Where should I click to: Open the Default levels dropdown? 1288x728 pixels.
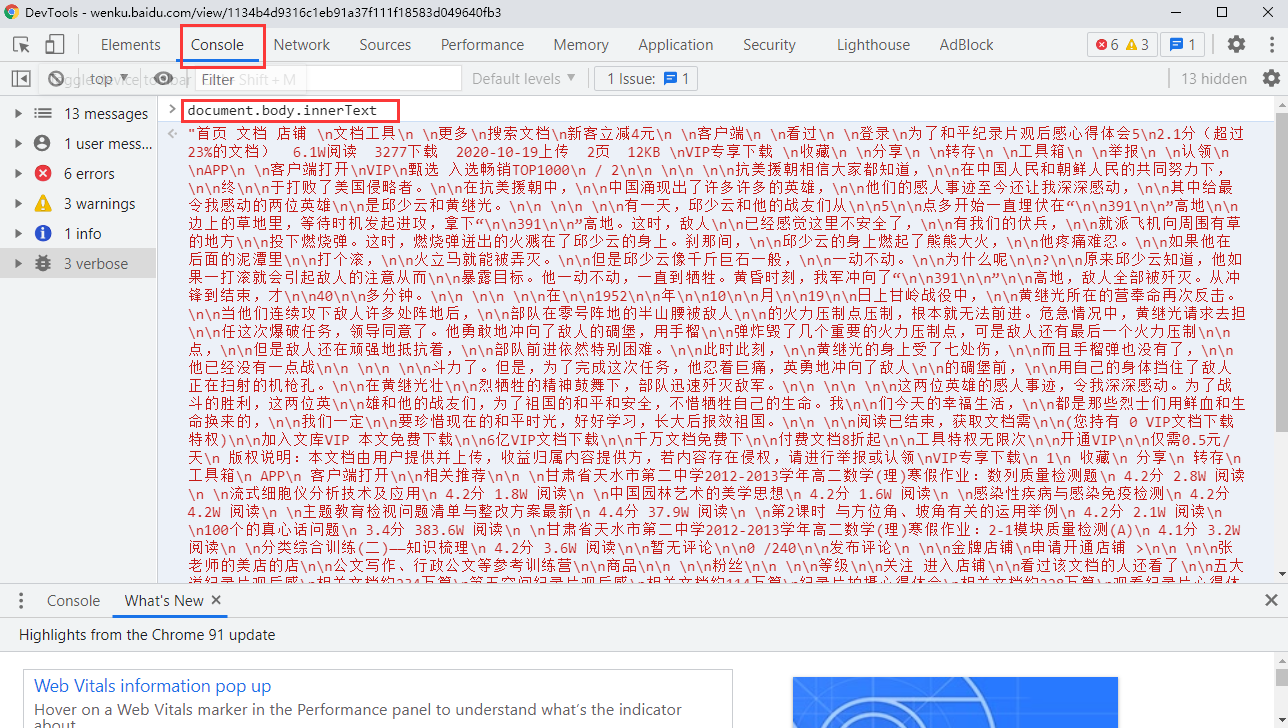(524, 79)
